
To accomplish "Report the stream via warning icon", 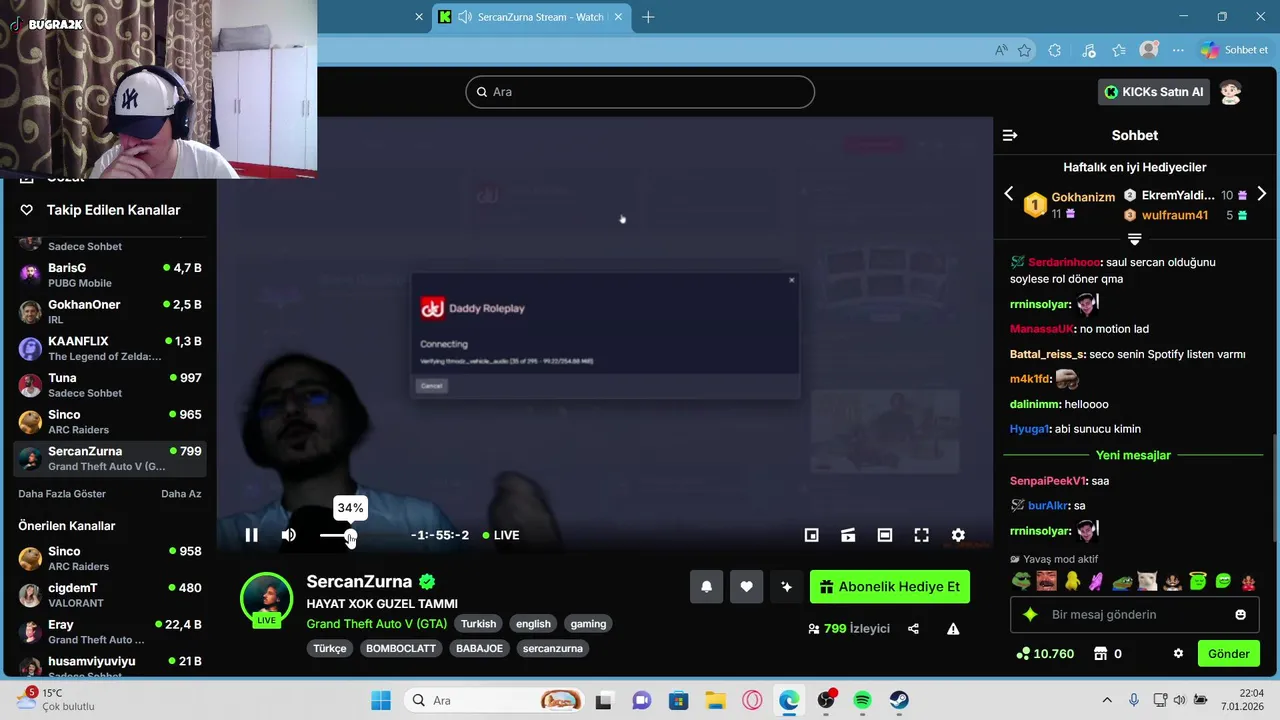I will pyautogui.click(x=953, y=629).
